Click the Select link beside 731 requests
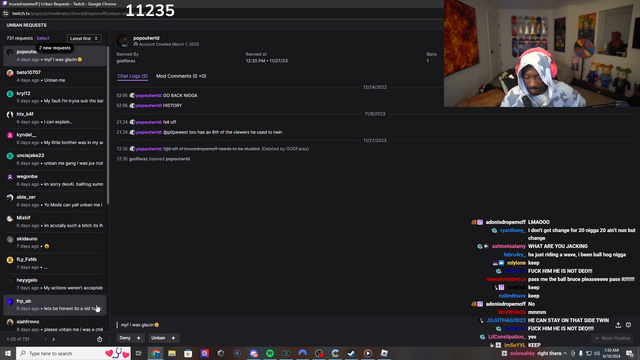Viewport: 640px width, 360px height. (x=43, y=38)
